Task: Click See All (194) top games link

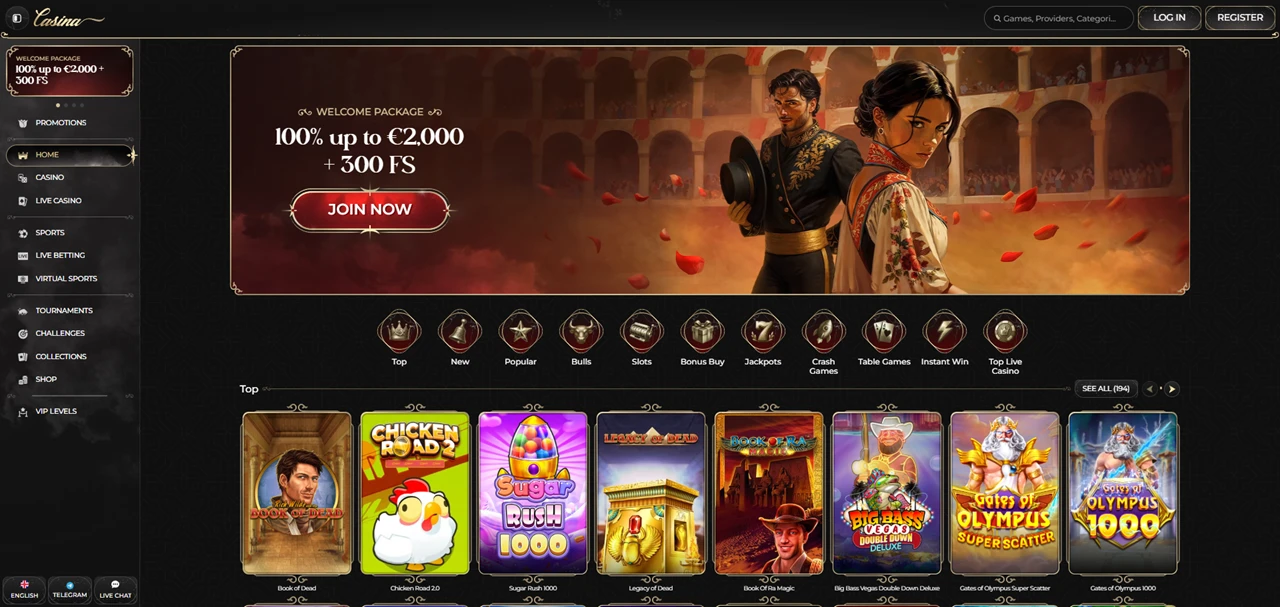Action: pyautogui.click(x=1105, y=389)
